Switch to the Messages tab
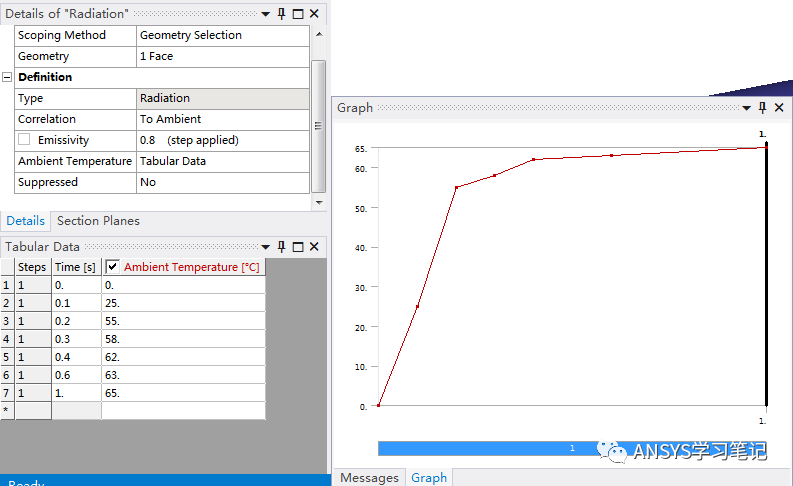This screenshot has width=793, height=486. point(369,477)
